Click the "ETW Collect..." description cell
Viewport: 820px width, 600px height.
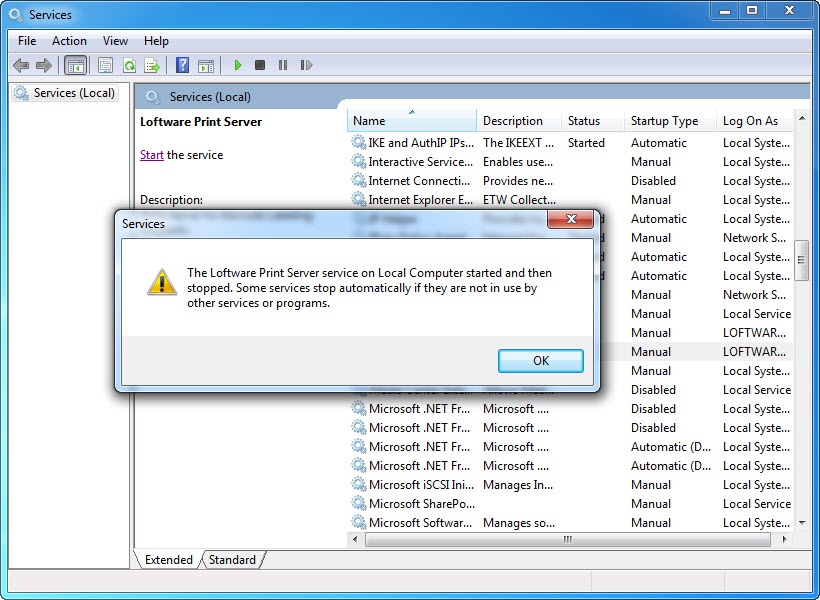(x=519, y=200)
